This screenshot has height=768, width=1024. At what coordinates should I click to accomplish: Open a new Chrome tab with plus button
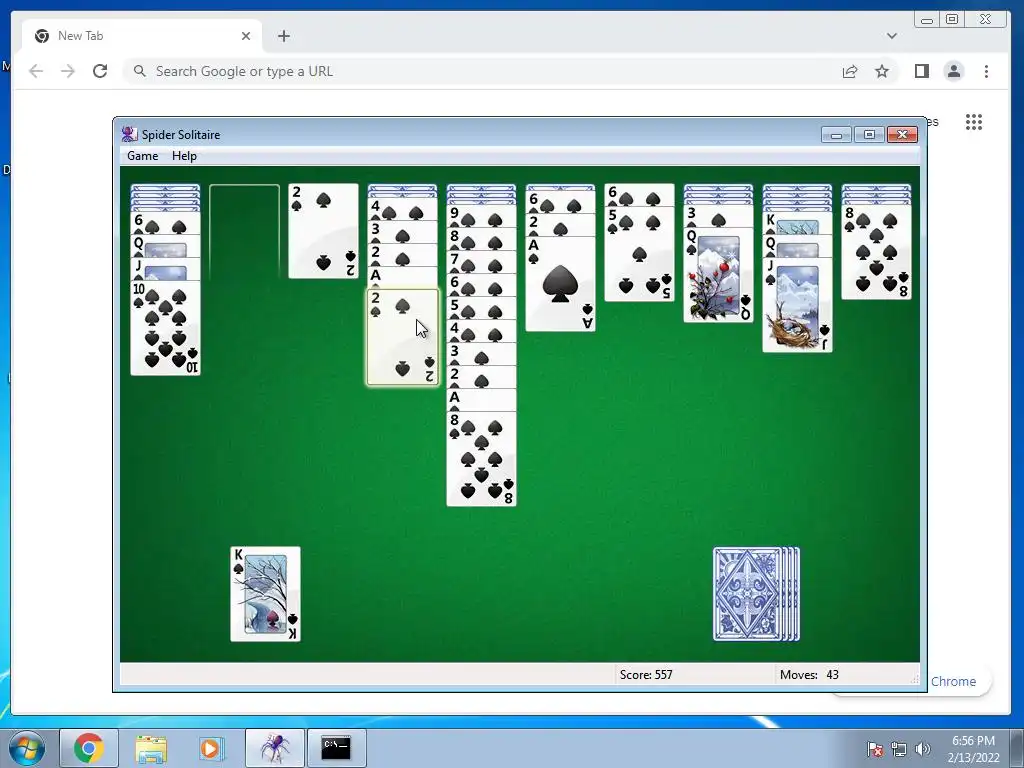tap(283, 36)
